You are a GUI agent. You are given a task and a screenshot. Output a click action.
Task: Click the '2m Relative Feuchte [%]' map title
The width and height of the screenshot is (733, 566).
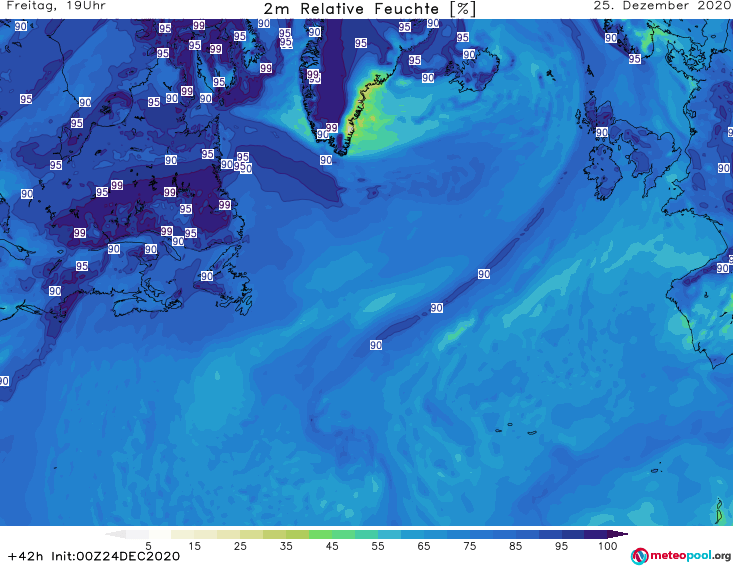(369, 9)
